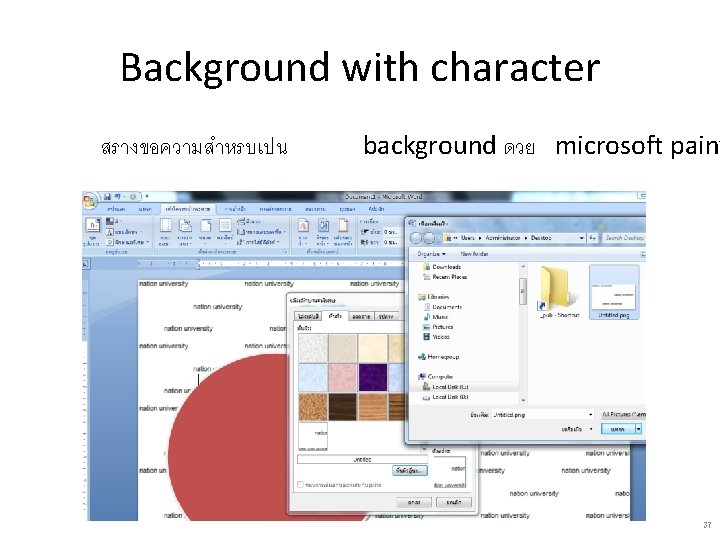Screen dimensions: 720x540
Task: Click New folder in the file dialog
Action: pyautogui.click(x=474, y=254)
